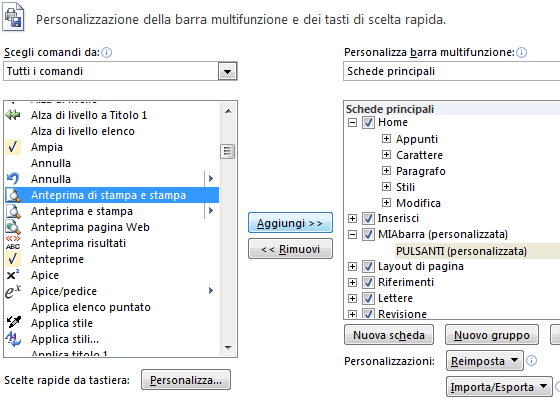
Task: Select the Alza di livello a Titolo 1 icon
Action: (x=13, y=115)
